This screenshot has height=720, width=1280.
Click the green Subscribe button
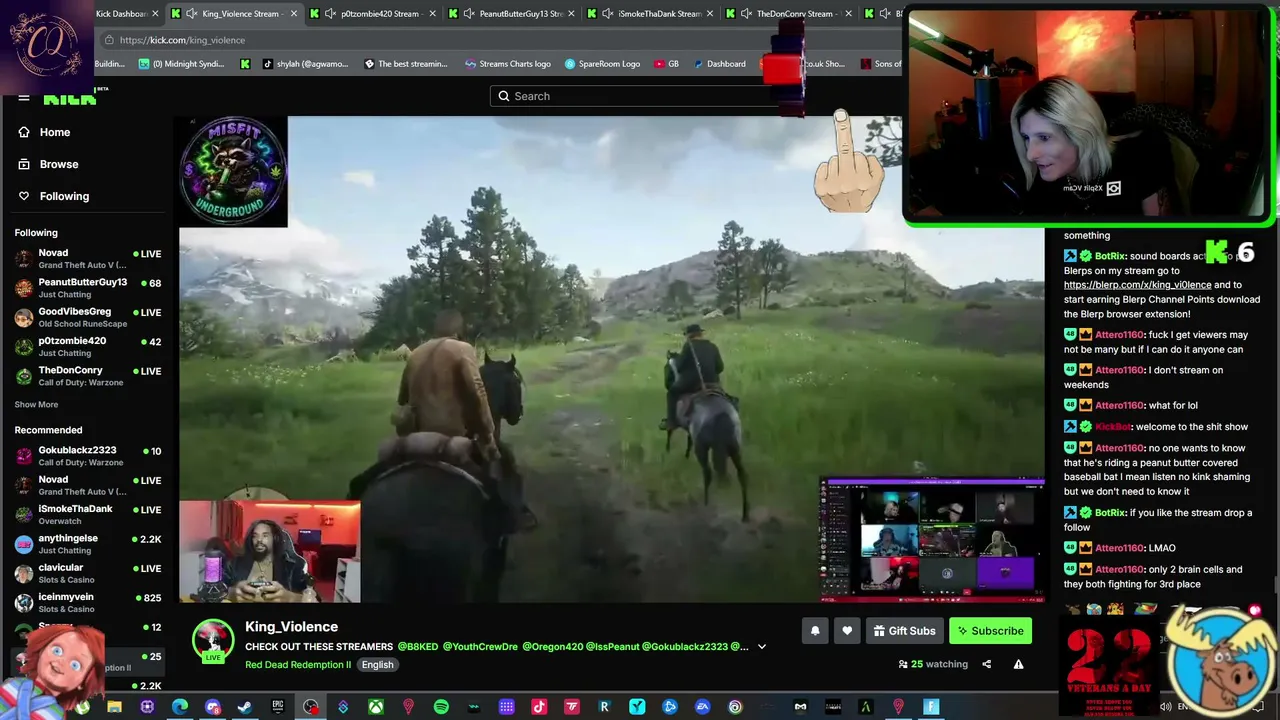(x=990, y=631)
